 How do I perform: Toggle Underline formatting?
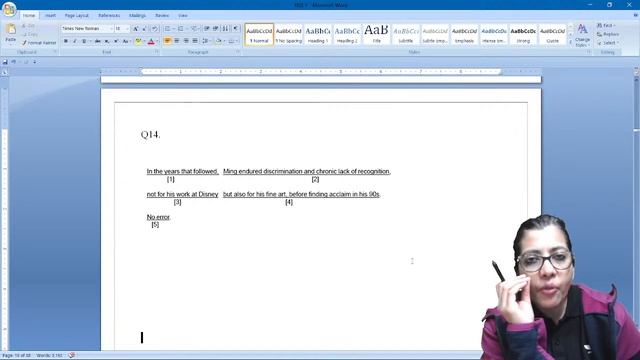(x=84, y=41)
